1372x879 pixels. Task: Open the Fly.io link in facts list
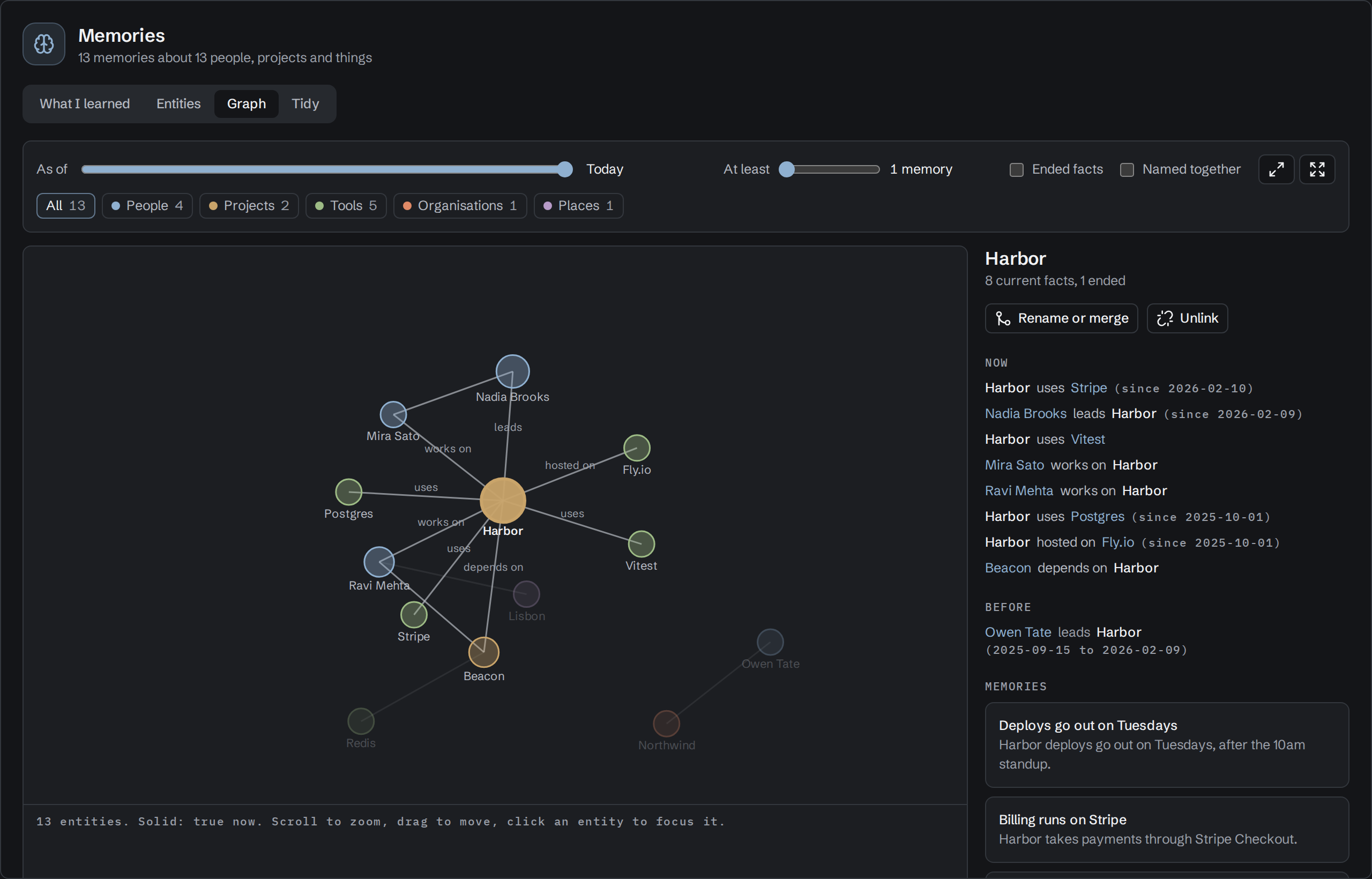[1117, 542]
